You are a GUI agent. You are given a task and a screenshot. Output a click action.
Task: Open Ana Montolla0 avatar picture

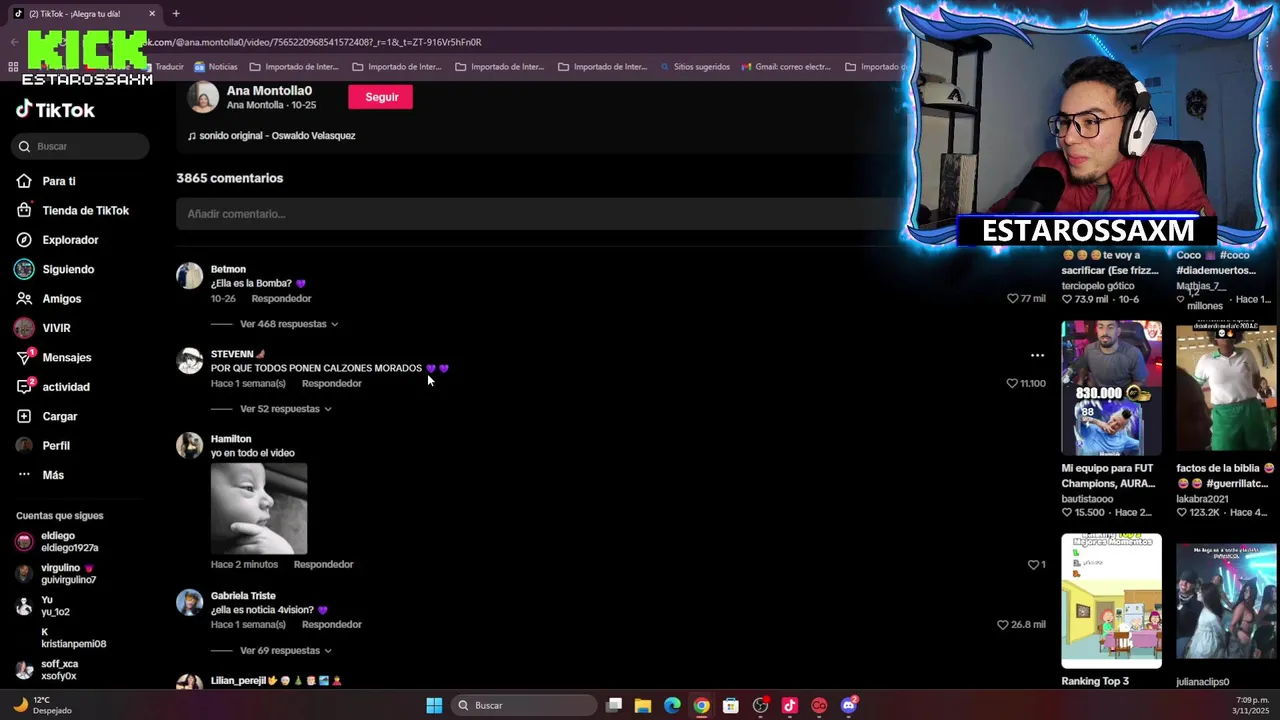[x=203, y=97]
